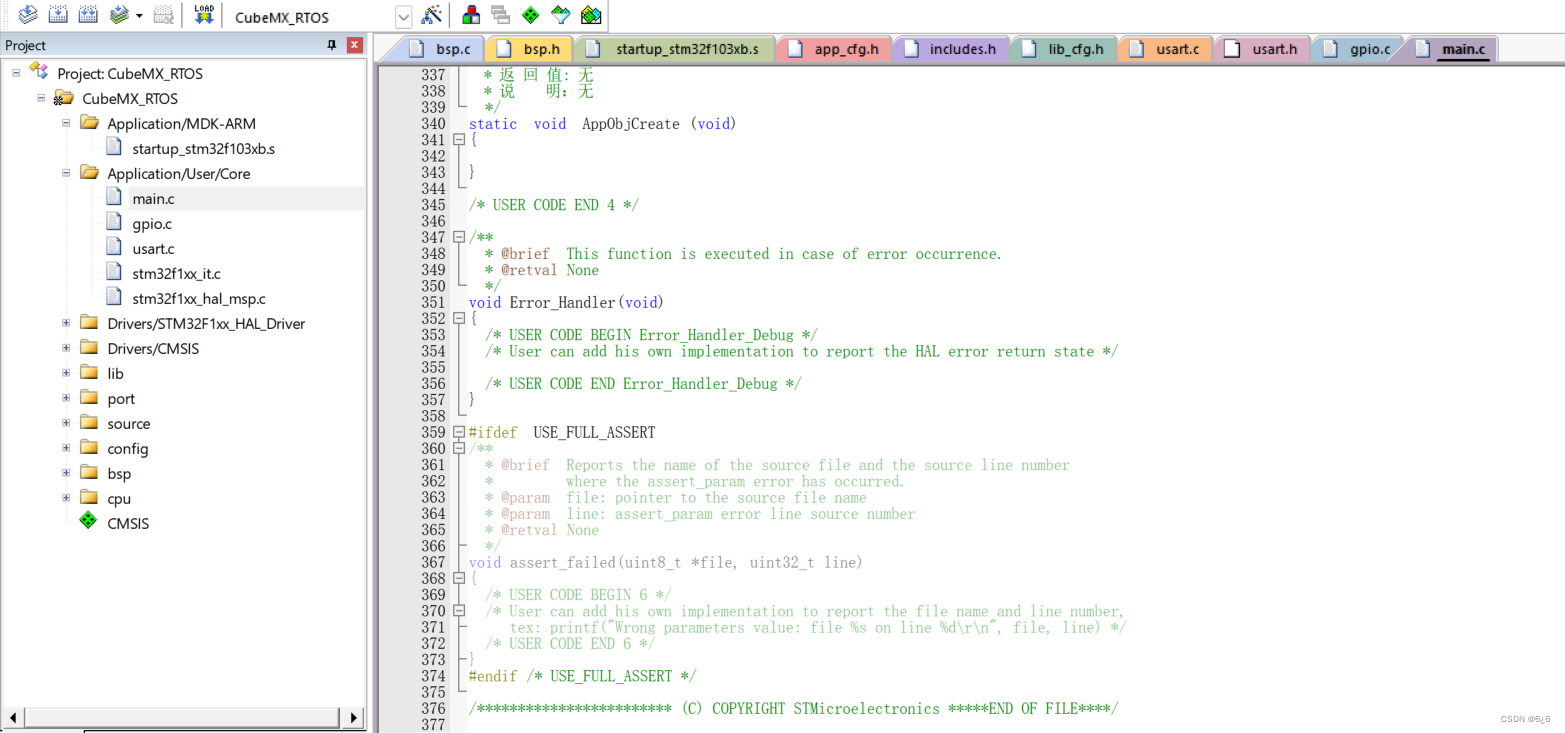Collapse the comment fold at line 370
1565x733 pixels.
point(459,611)
